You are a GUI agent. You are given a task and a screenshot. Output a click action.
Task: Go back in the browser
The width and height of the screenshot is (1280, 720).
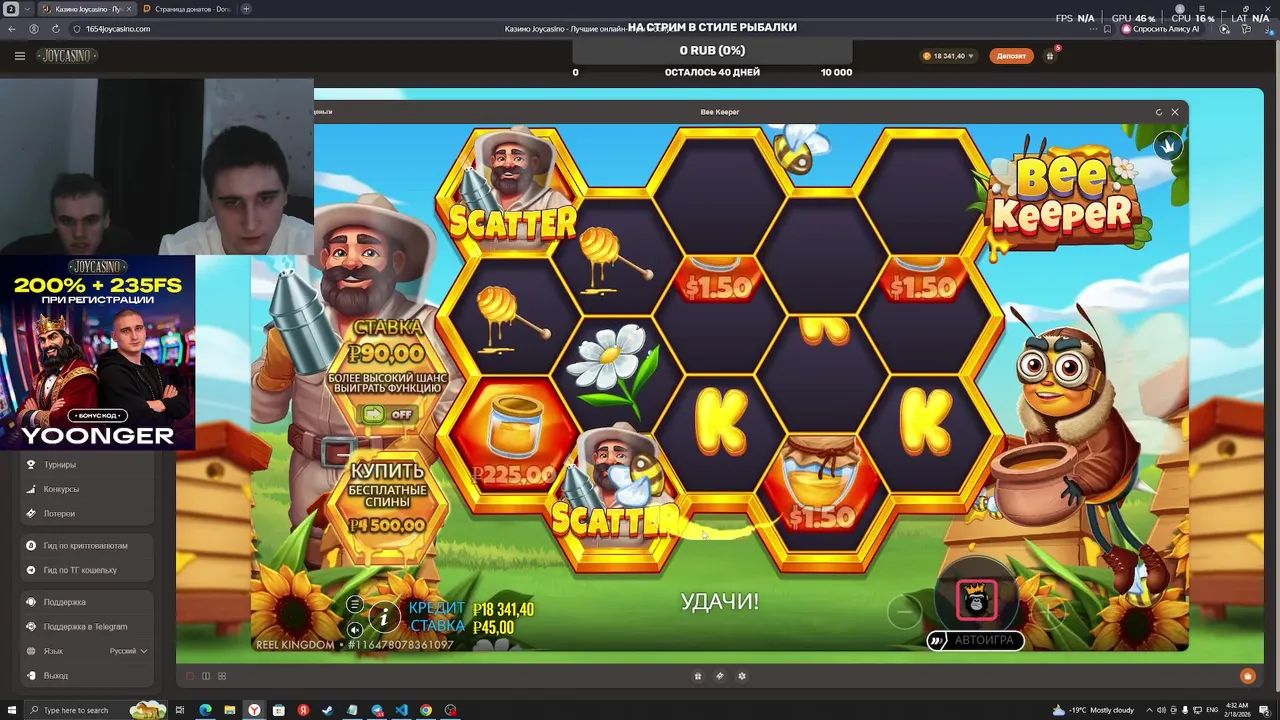coord(12,29)
